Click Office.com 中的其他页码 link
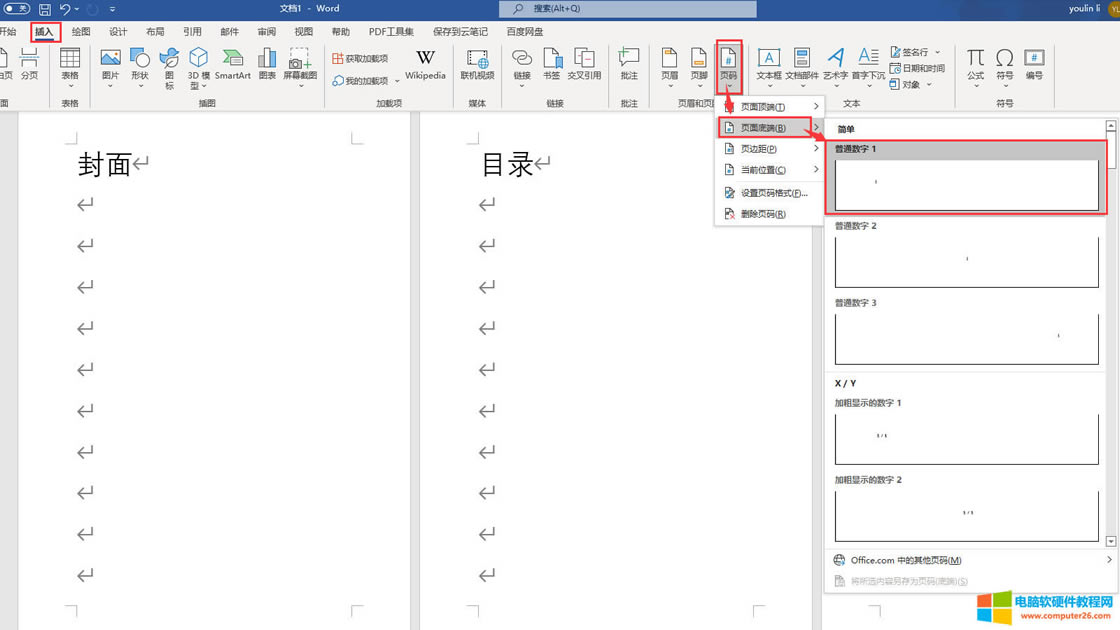 [905, 560]
